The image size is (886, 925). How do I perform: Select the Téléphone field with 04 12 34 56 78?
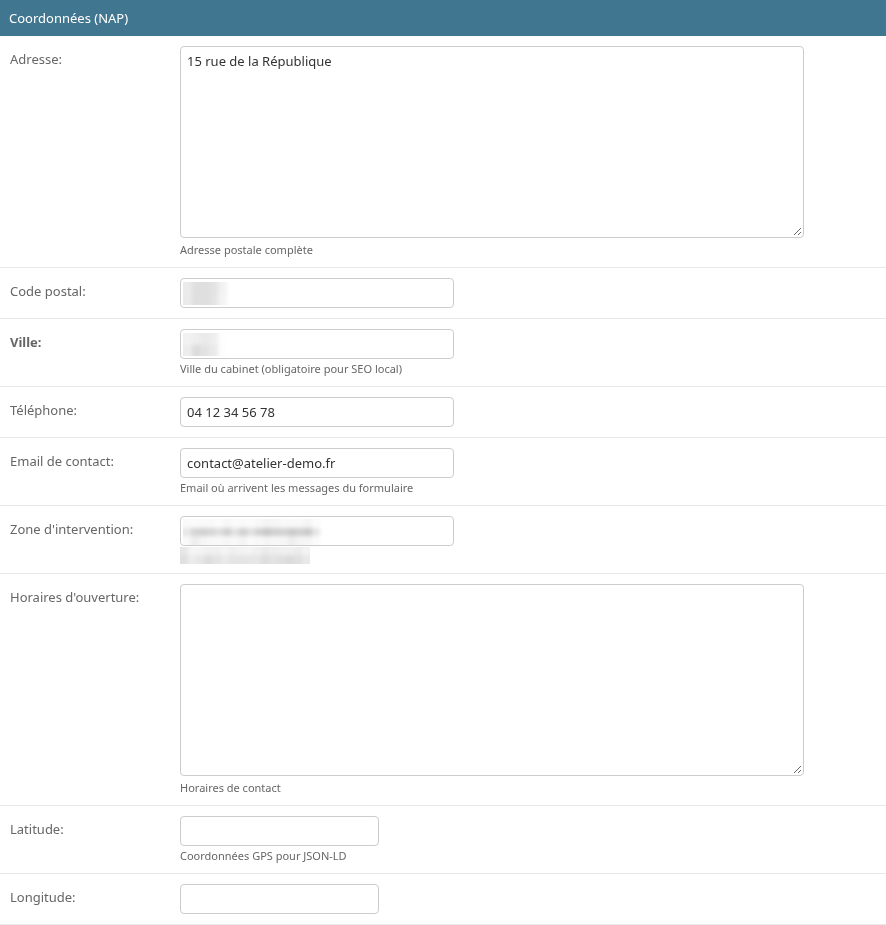coord(317,412)
